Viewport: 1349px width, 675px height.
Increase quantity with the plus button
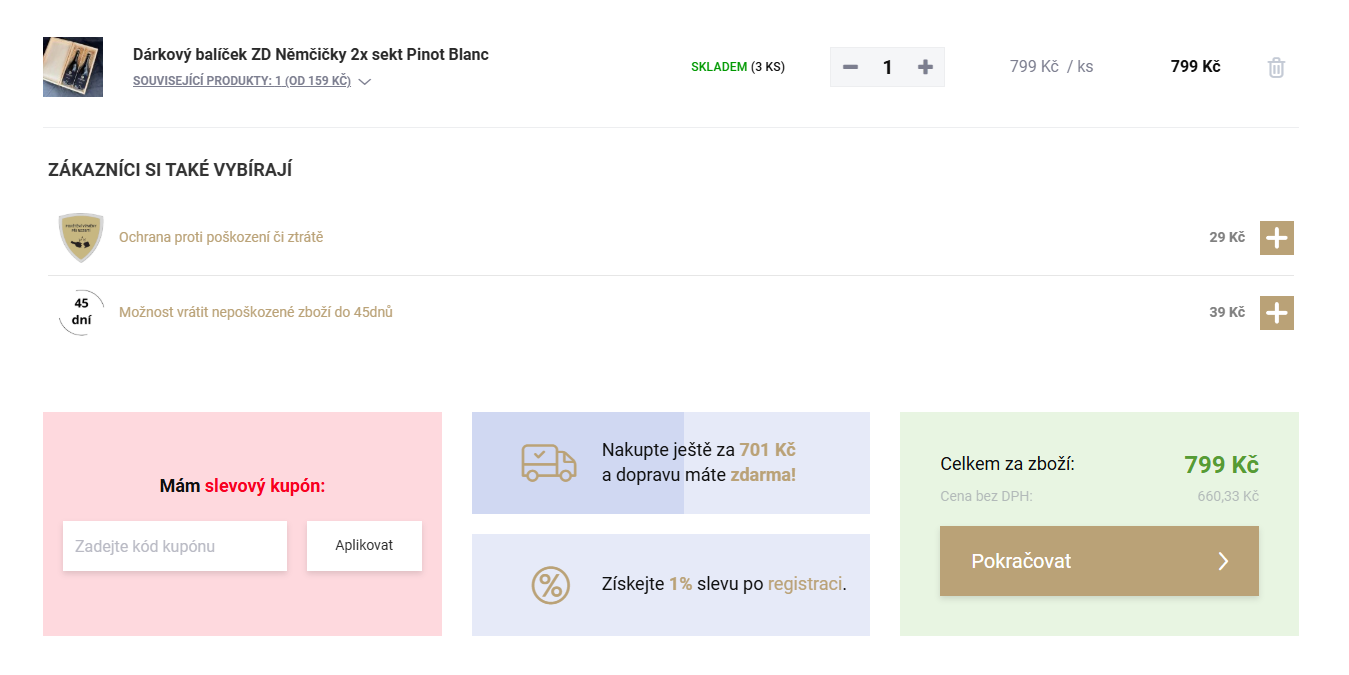click(x=925, y=67)
